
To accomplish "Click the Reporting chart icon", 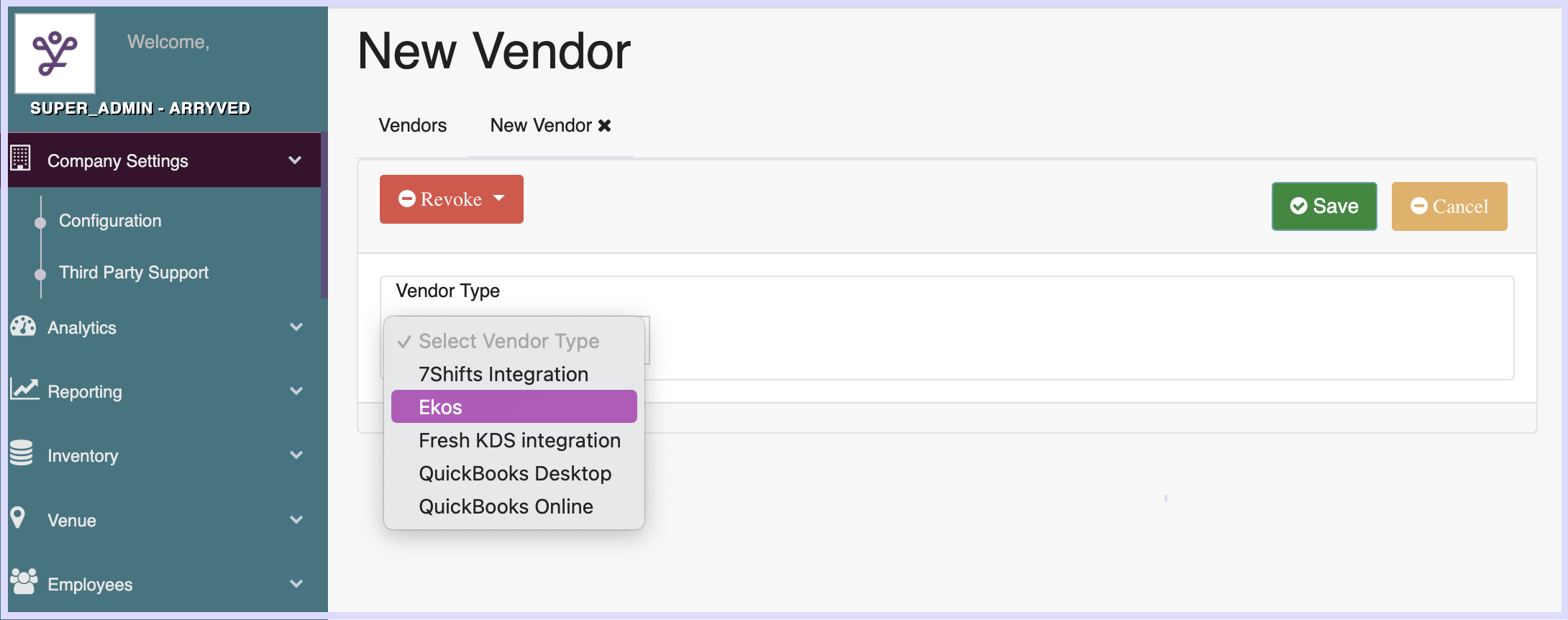I will pos(24,389).
